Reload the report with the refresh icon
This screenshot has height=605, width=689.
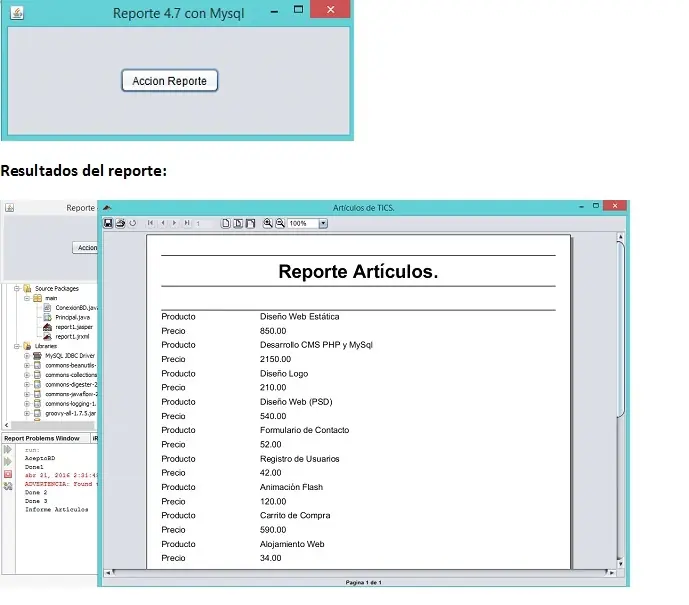[133, 223]
